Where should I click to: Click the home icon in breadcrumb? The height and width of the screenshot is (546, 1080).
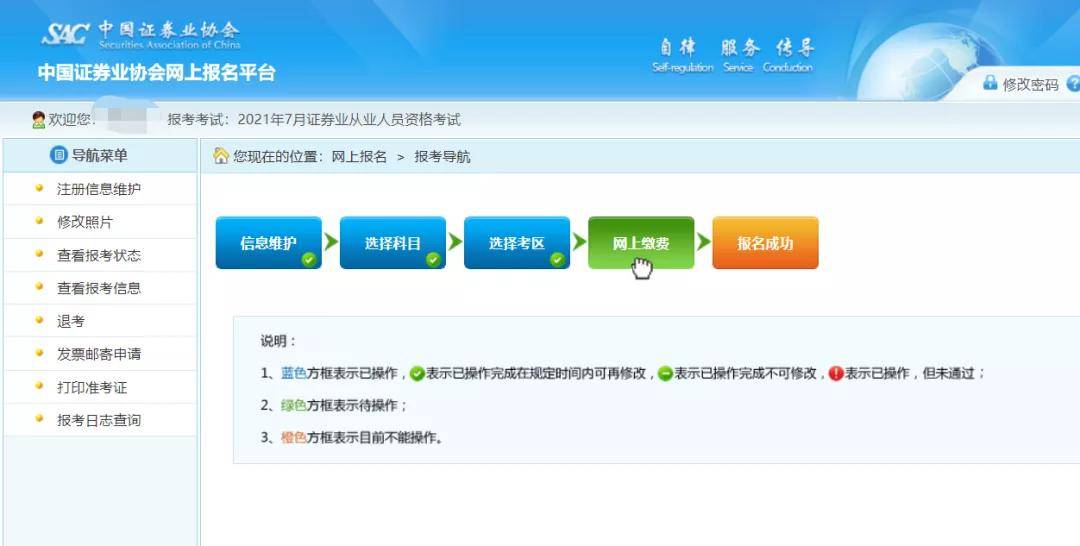221,156
